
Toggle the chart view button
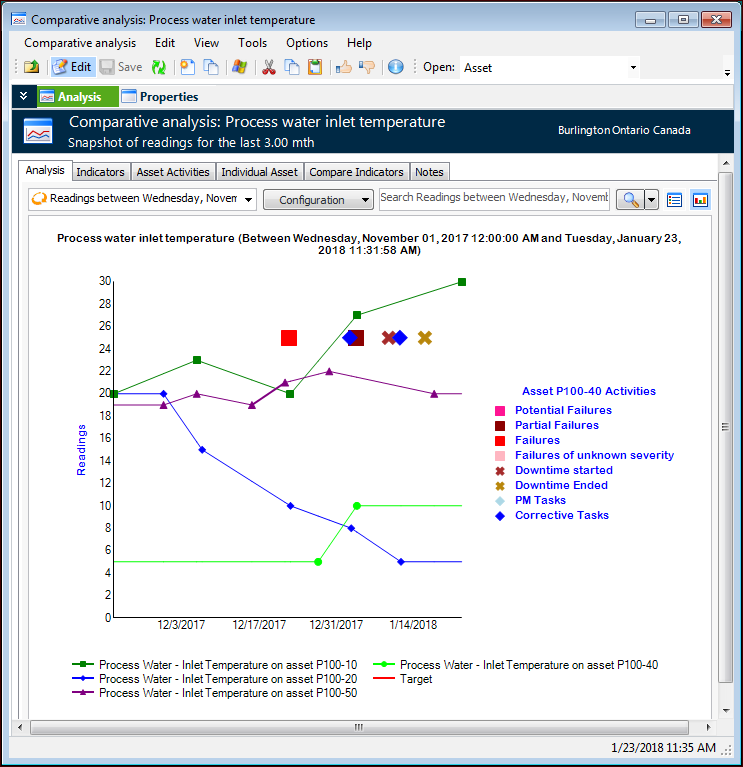pos(700,199)
